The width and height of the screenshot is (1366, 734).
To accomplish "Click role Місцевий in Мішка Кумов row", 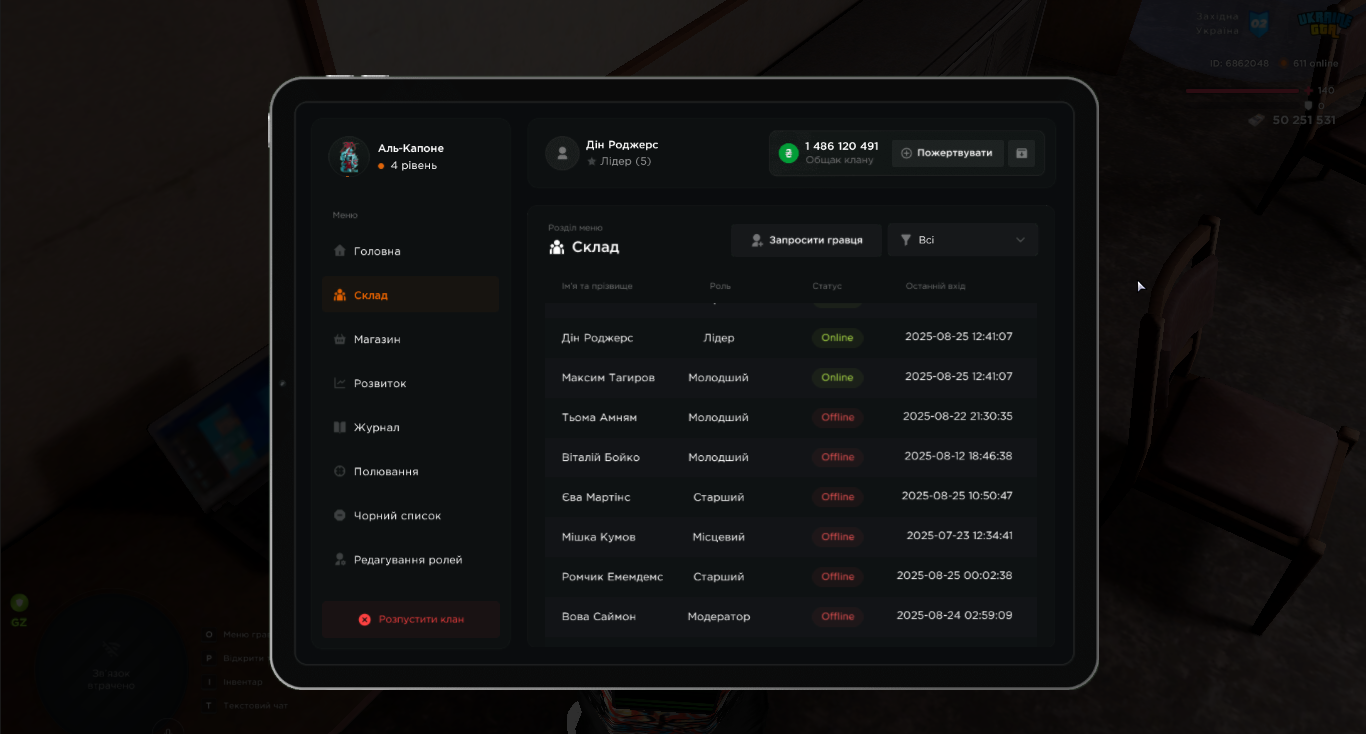I will pyautogui.click(x=719, y=537).
